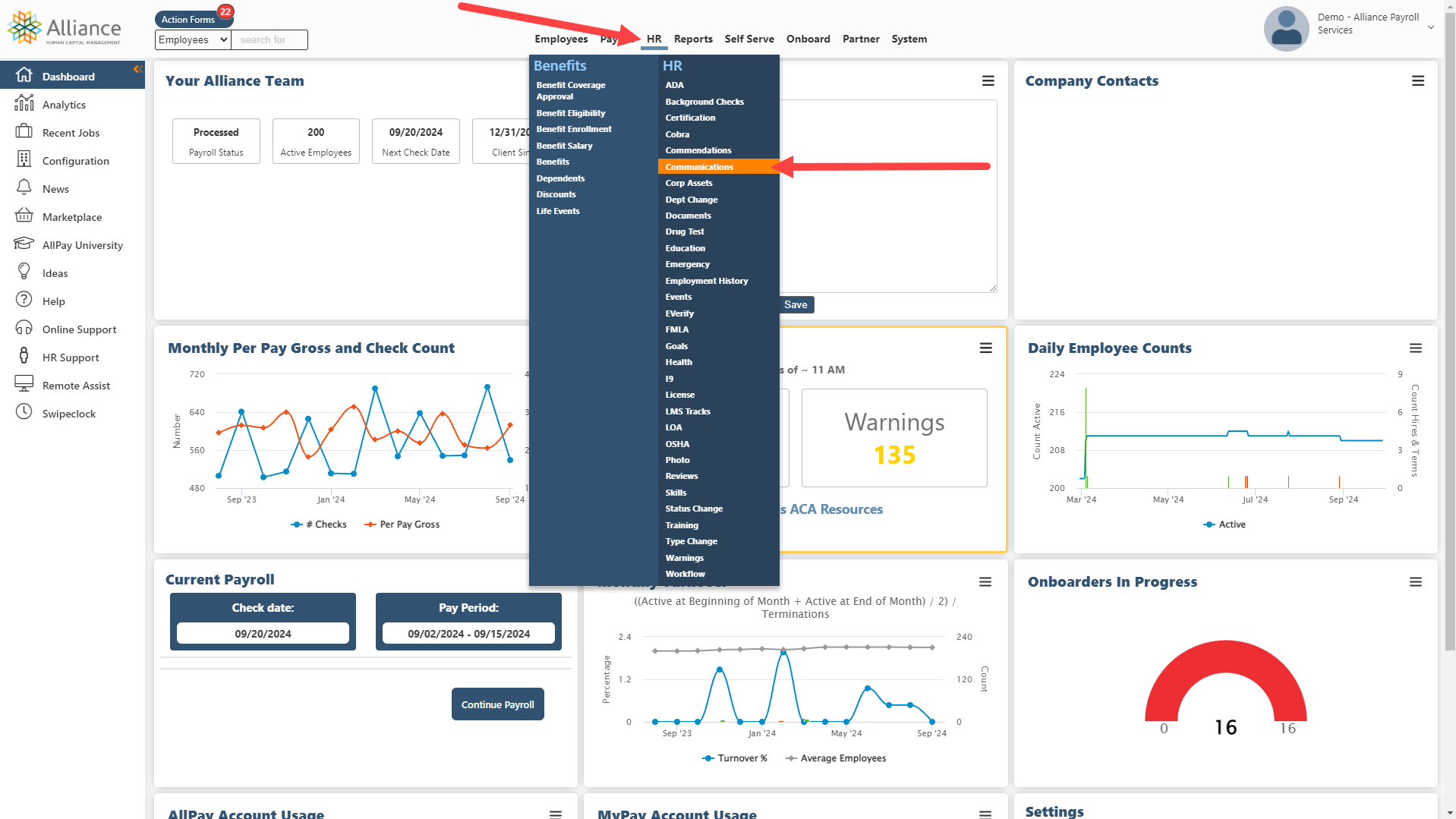Select Life Events in Benefits menu
Screen dimensions: 1456x819
point(558,211)
